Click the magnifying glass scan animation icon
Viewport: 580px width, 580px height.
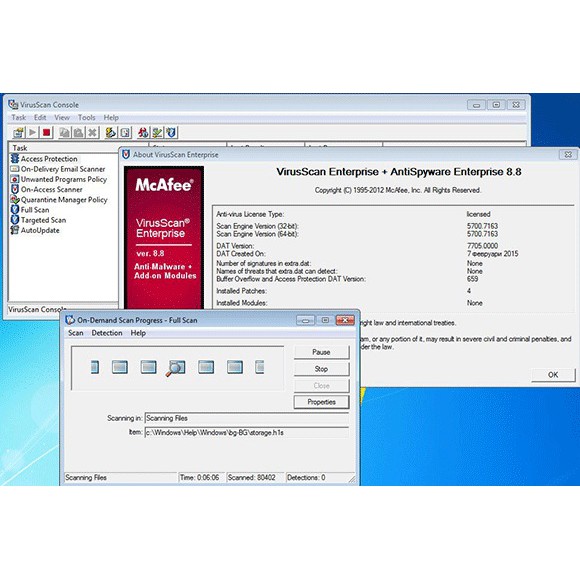pyautogui.click(x=175, y=368)
